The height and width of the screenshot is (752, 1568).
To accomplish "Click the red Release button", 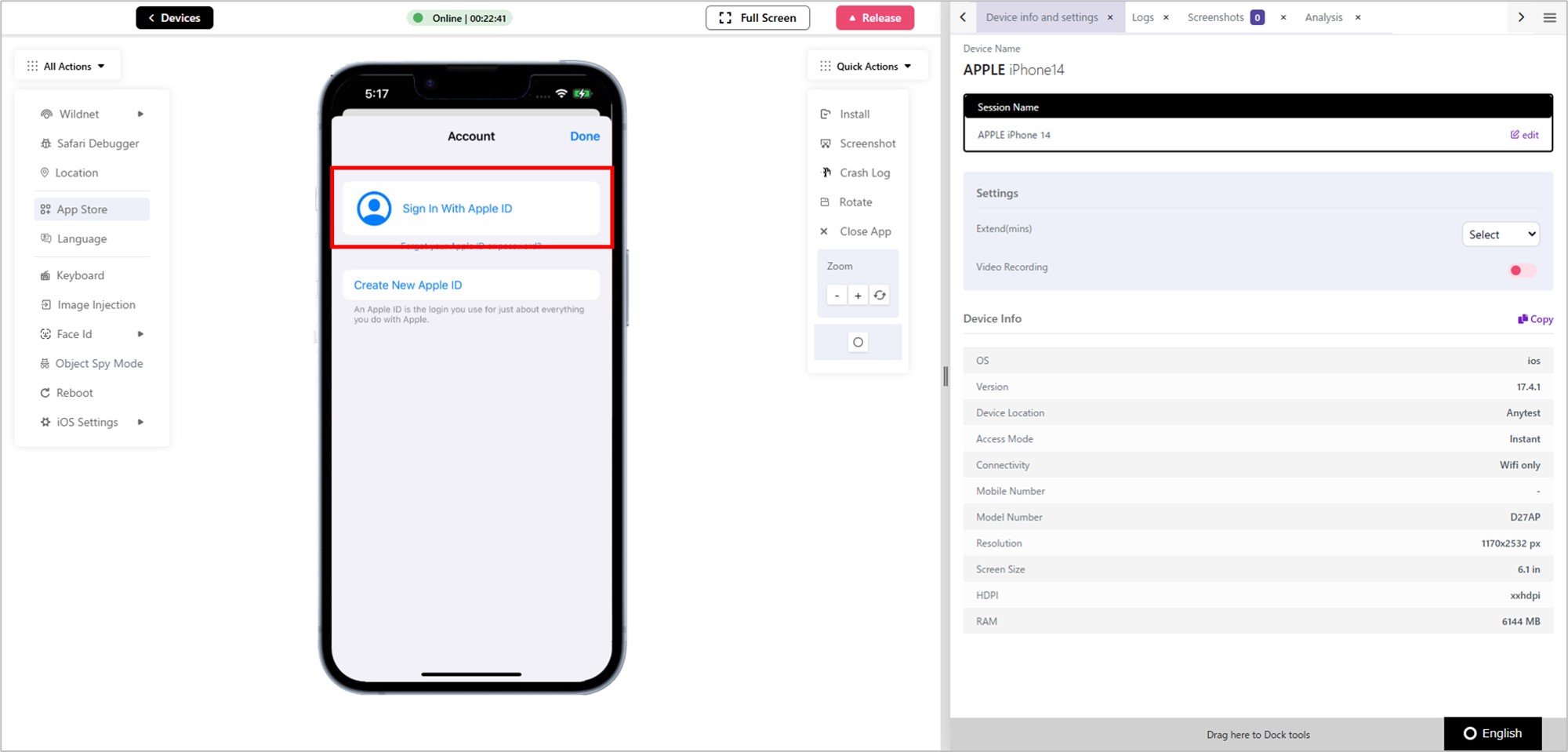I will click(x=875, y=18).
